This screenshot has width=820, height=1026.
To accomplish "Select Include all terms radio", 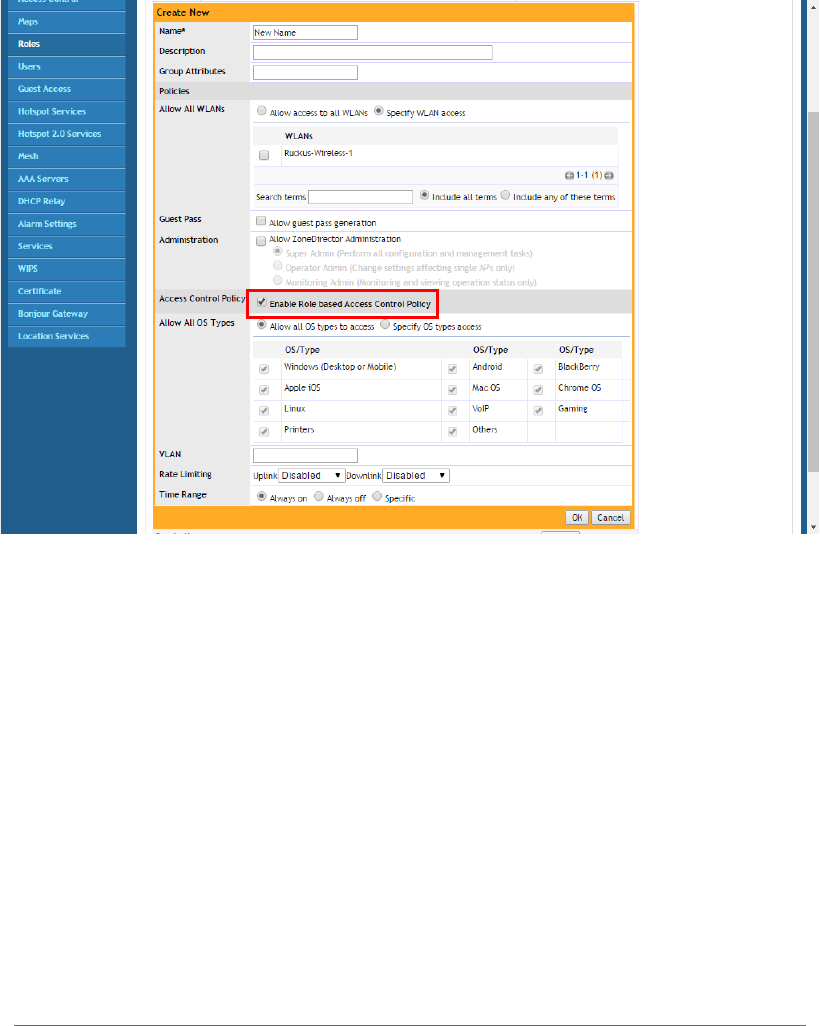I will (x=424, y=195).
